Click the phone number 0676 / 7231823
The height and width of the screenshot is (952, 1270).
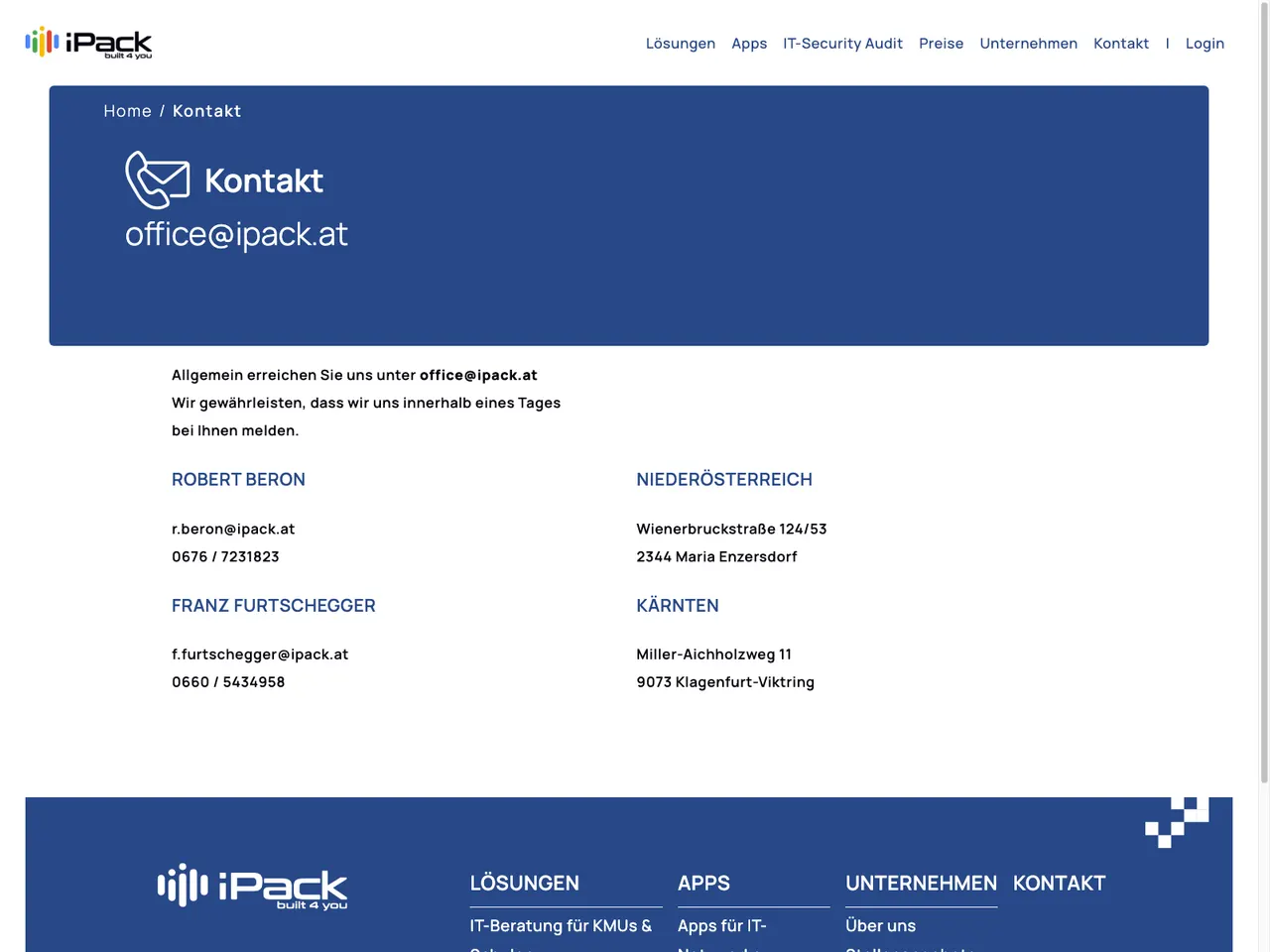[225, 556]
